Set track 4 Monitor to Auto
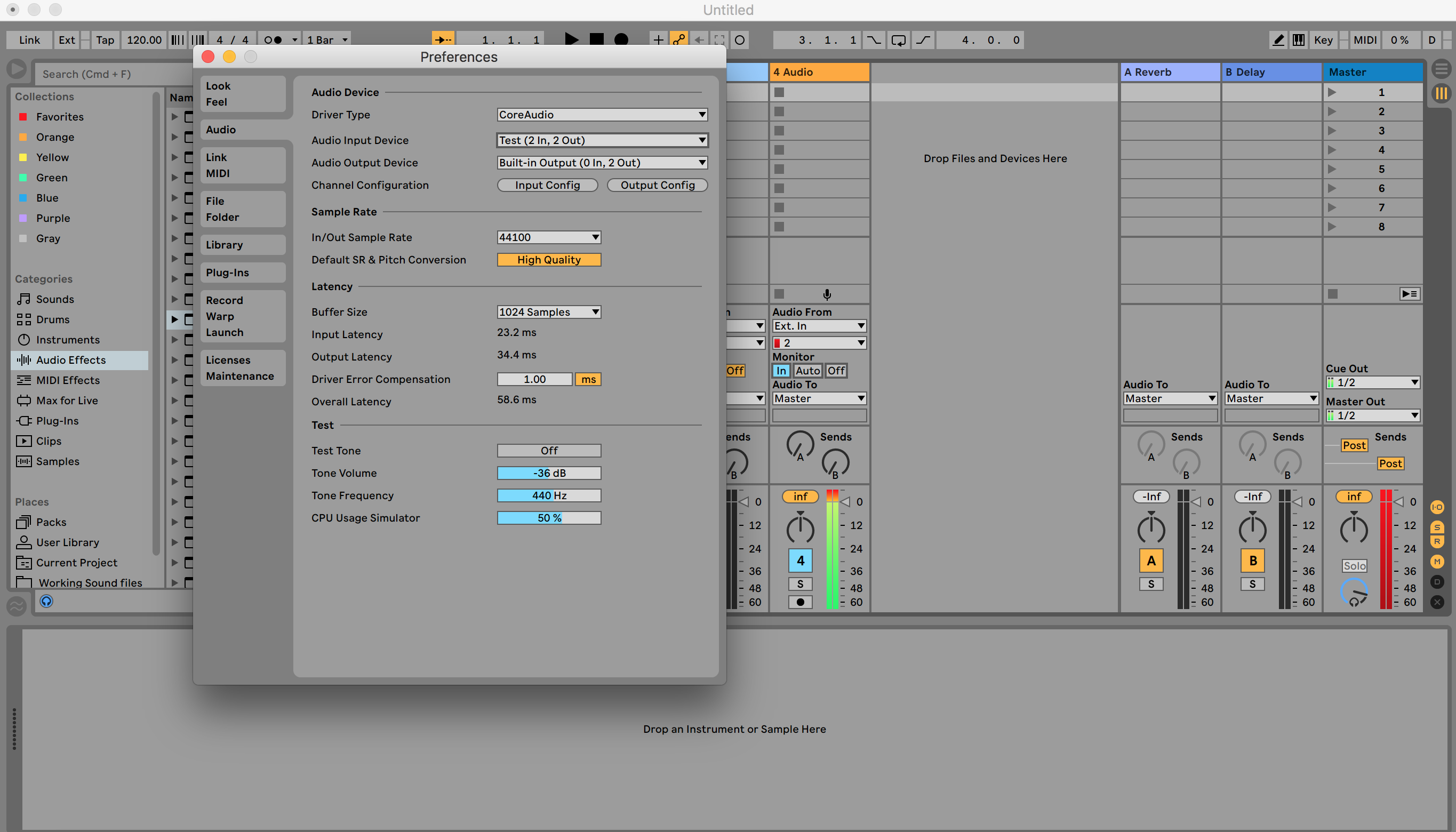Screen dimensions: 1456x832 807,370
